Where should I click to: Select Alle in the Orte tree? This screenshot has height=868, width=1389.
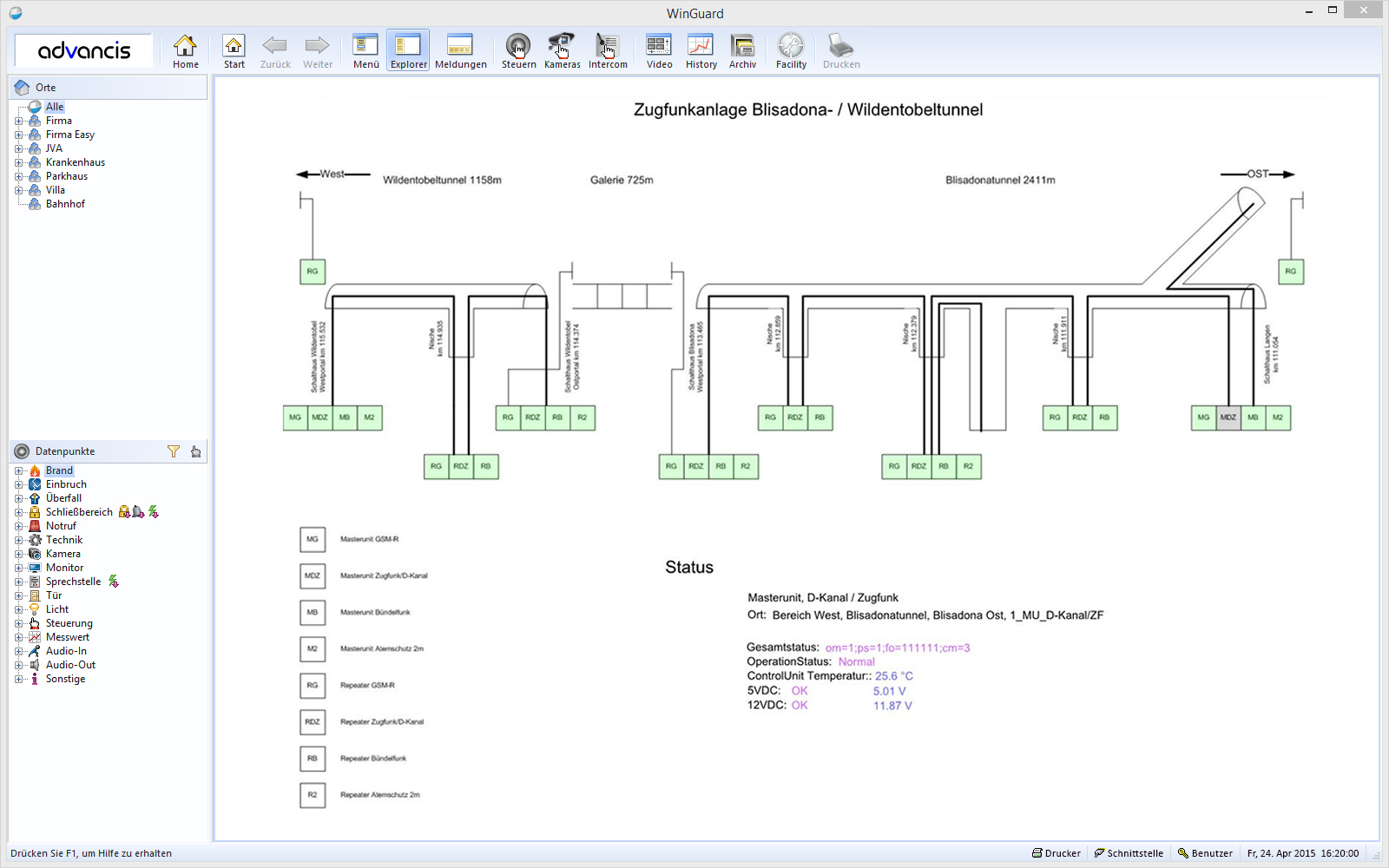pos(55,107)
